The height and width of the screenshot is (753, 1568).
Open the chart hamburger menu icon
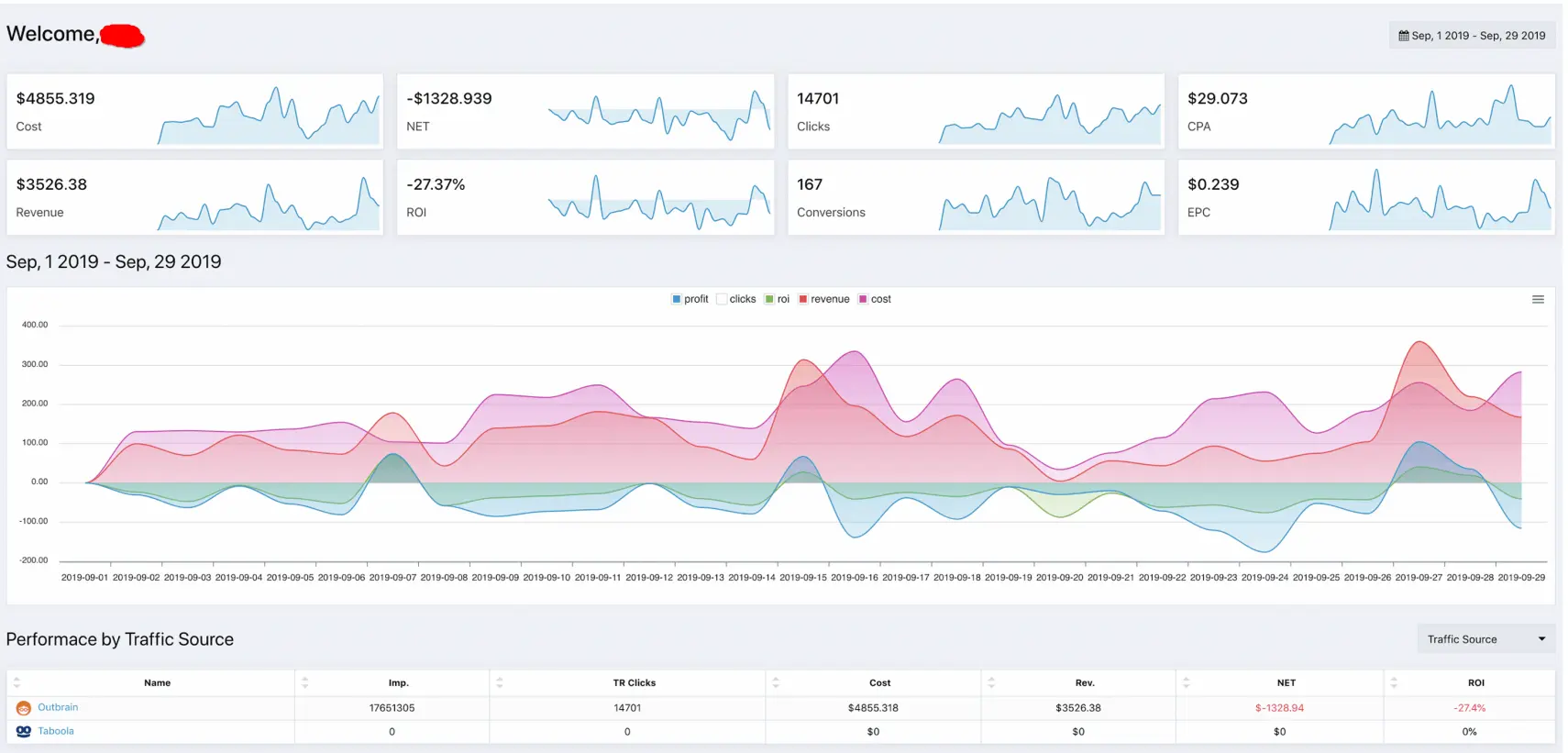coord(1538,300)
